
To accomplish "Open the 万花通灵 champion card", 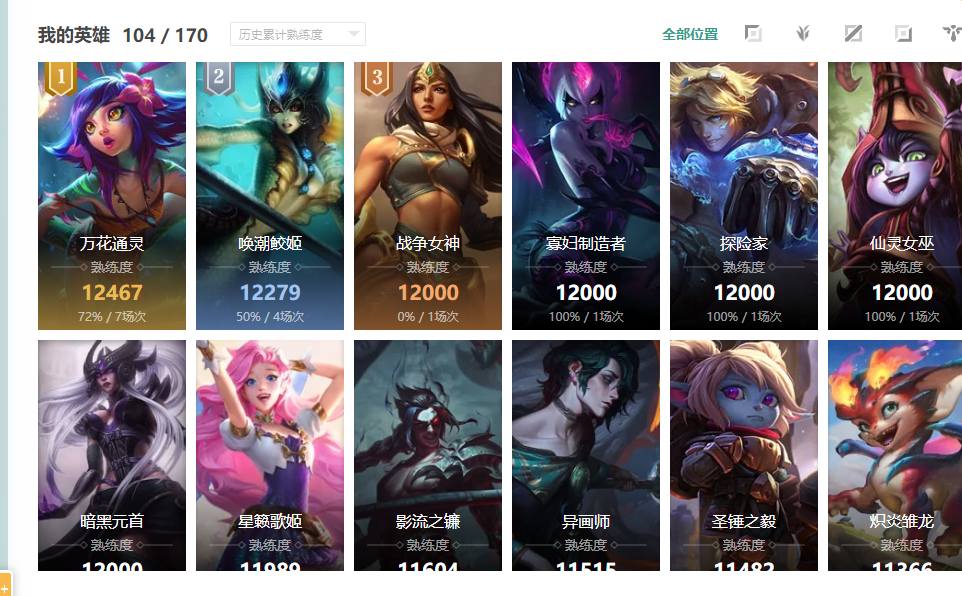I will pos(112,196).
